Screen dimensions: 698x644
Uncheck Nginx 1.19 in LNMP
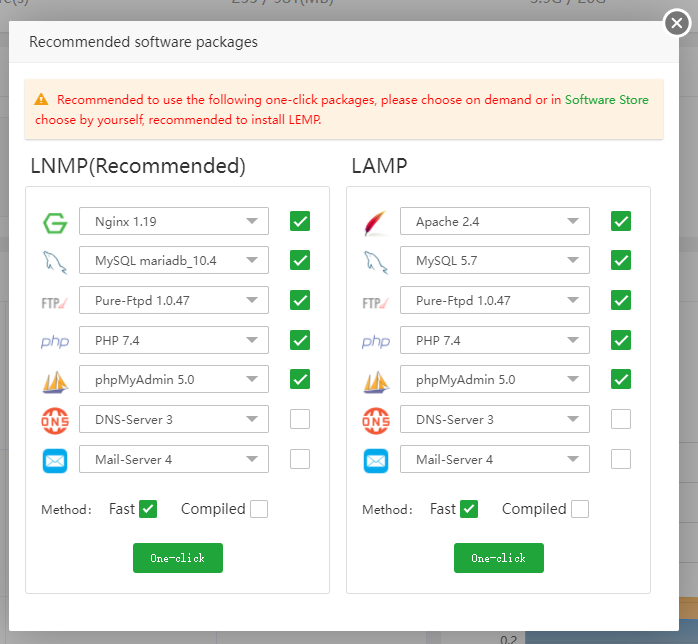coord(300,221)
